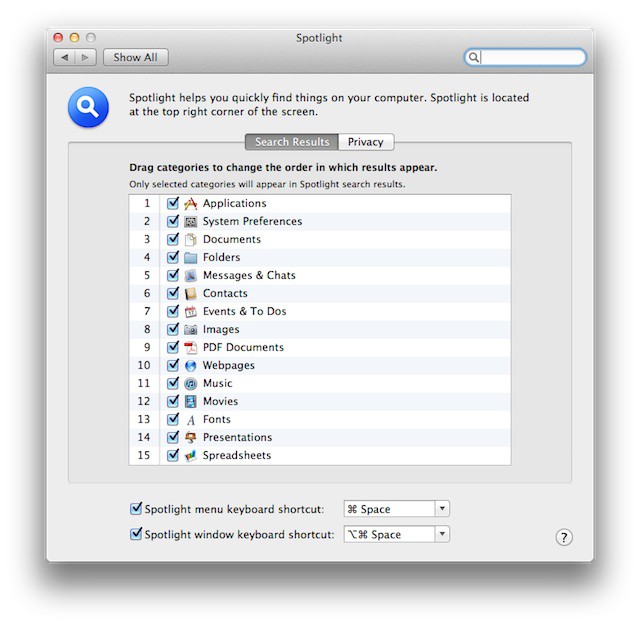Viewport: 640px width, 626px height.
Task: Uncheck Spotlight window keyboard shortcut option
Action: (x=137, y=534)
